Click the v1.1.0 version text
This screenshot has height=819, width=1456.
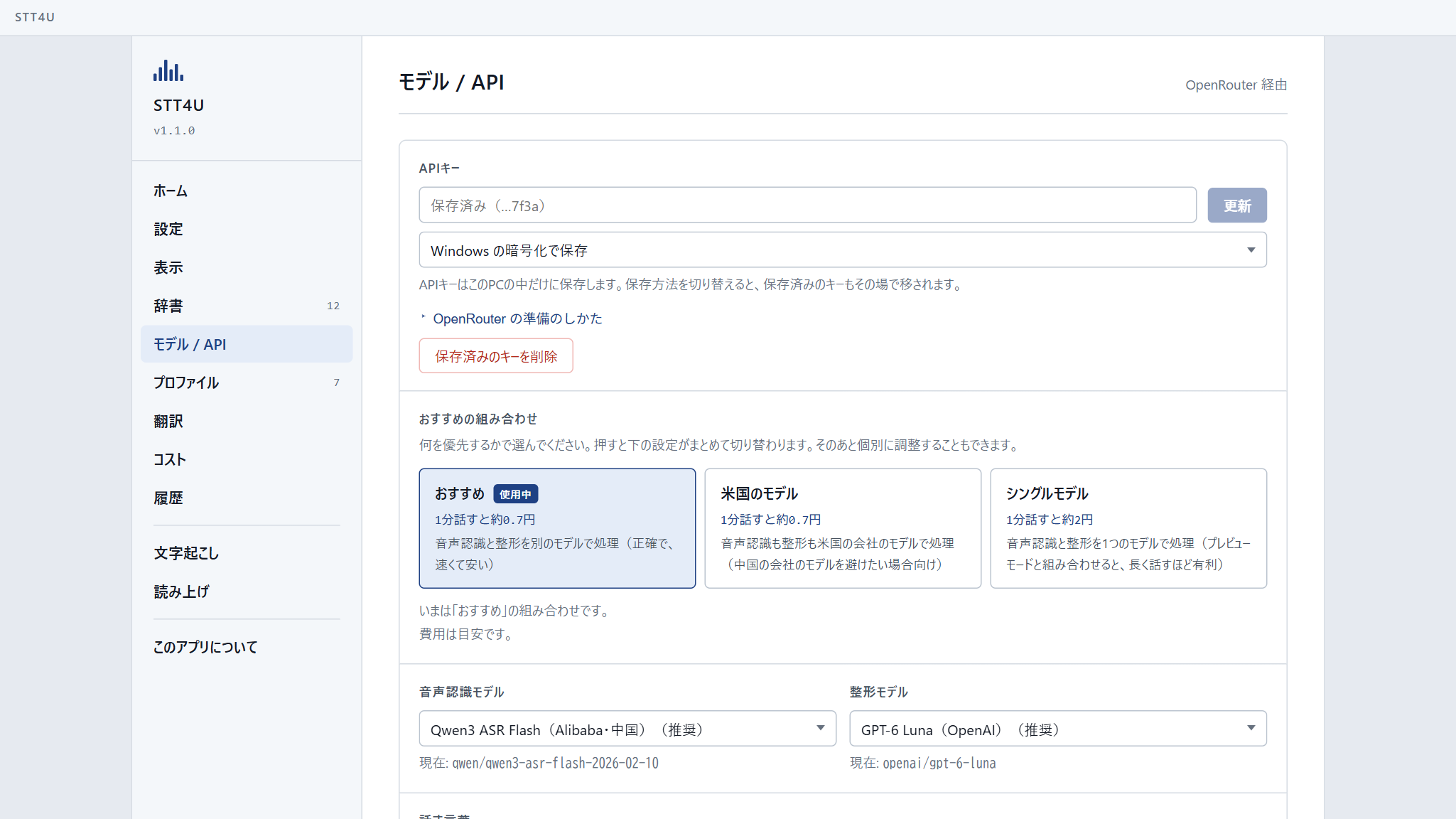click(x=174, y=131)
